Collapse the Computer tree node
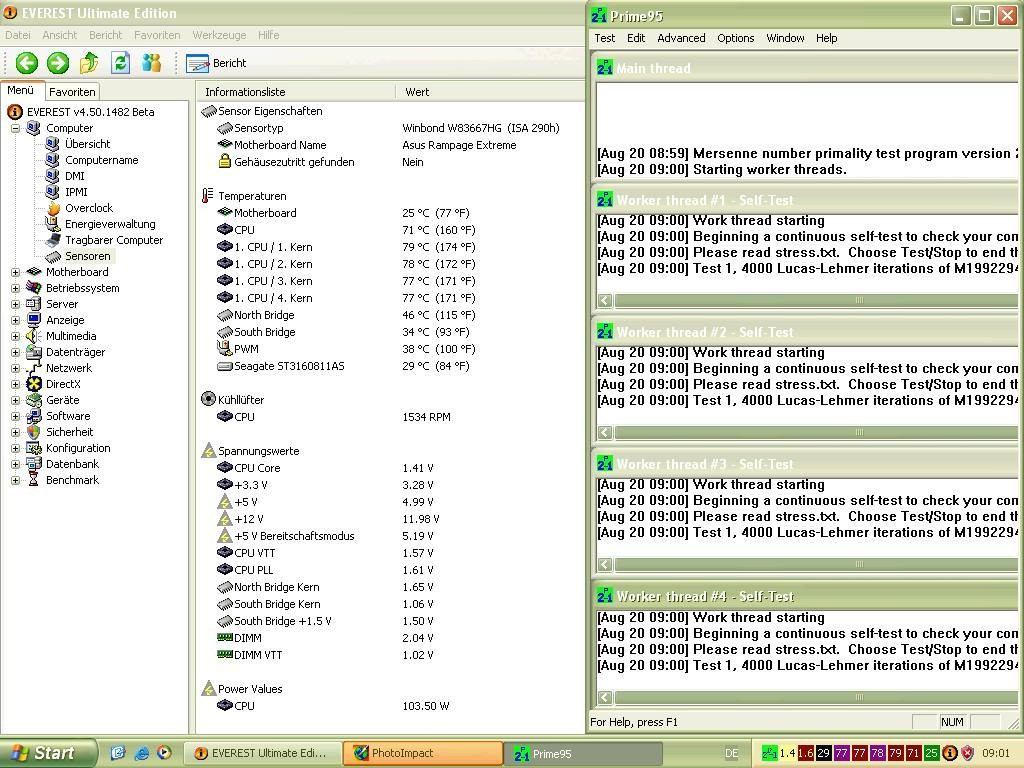 click(x=15, y=129)
